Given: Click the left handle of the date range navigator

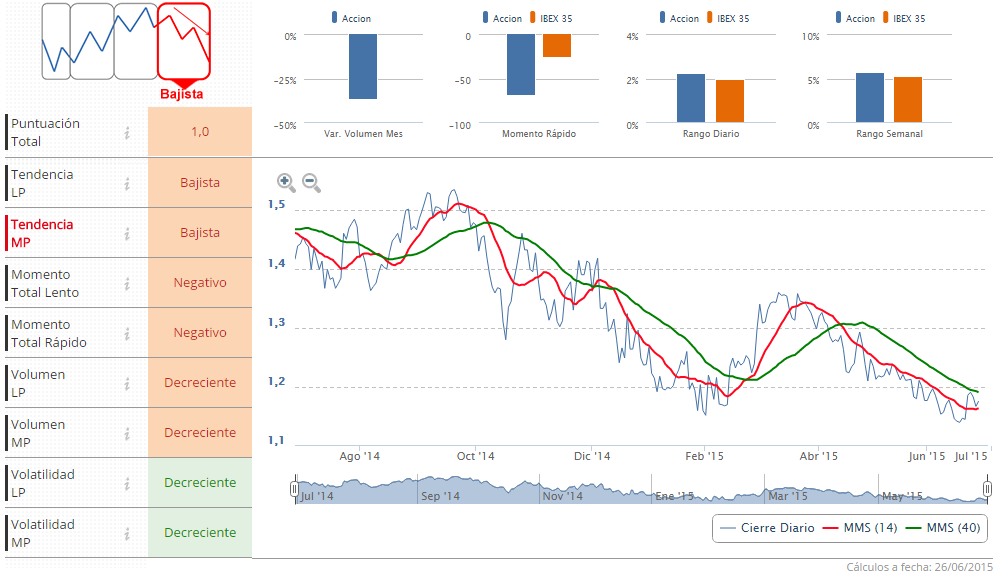Looking at the screenshot, I should (x=294, y=488).
